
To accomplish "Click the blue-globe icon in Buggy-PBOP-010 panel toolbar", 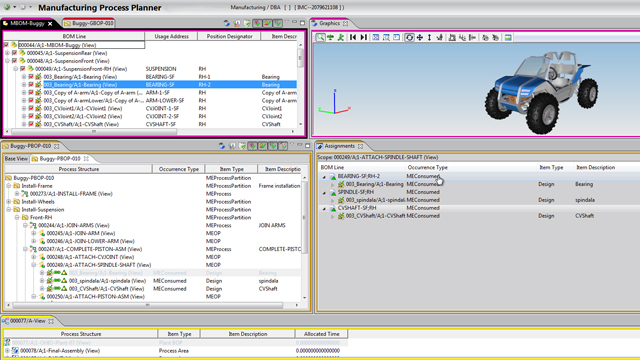I will [x=222, y=146].
